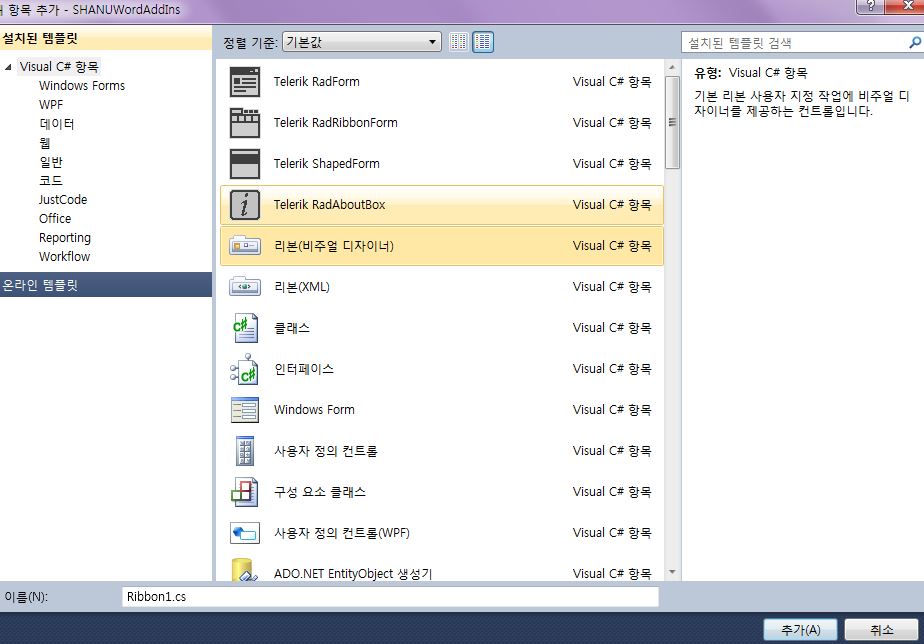Choose the 구성 요소 클래스 icon
The height and width of the screenshot is (644, 924).
click(245, 492)
